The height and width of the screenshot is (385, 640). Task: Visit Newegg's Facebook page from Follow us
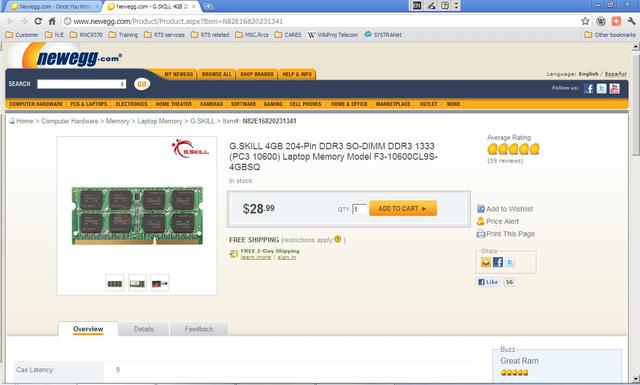[588, 88]
